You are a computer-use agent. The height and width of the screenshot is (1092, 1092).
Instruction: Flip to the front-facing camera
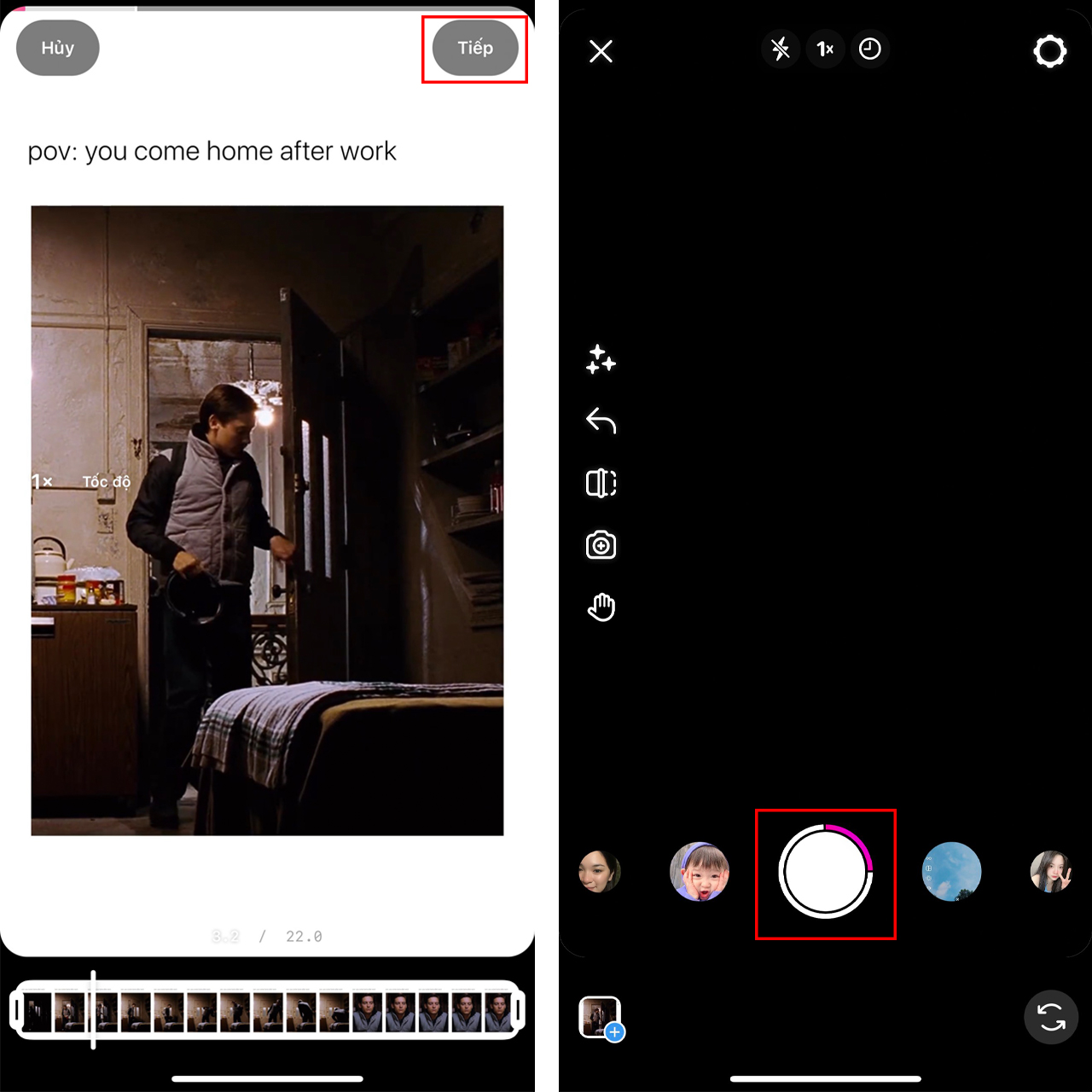(x=1050, y=1018)
